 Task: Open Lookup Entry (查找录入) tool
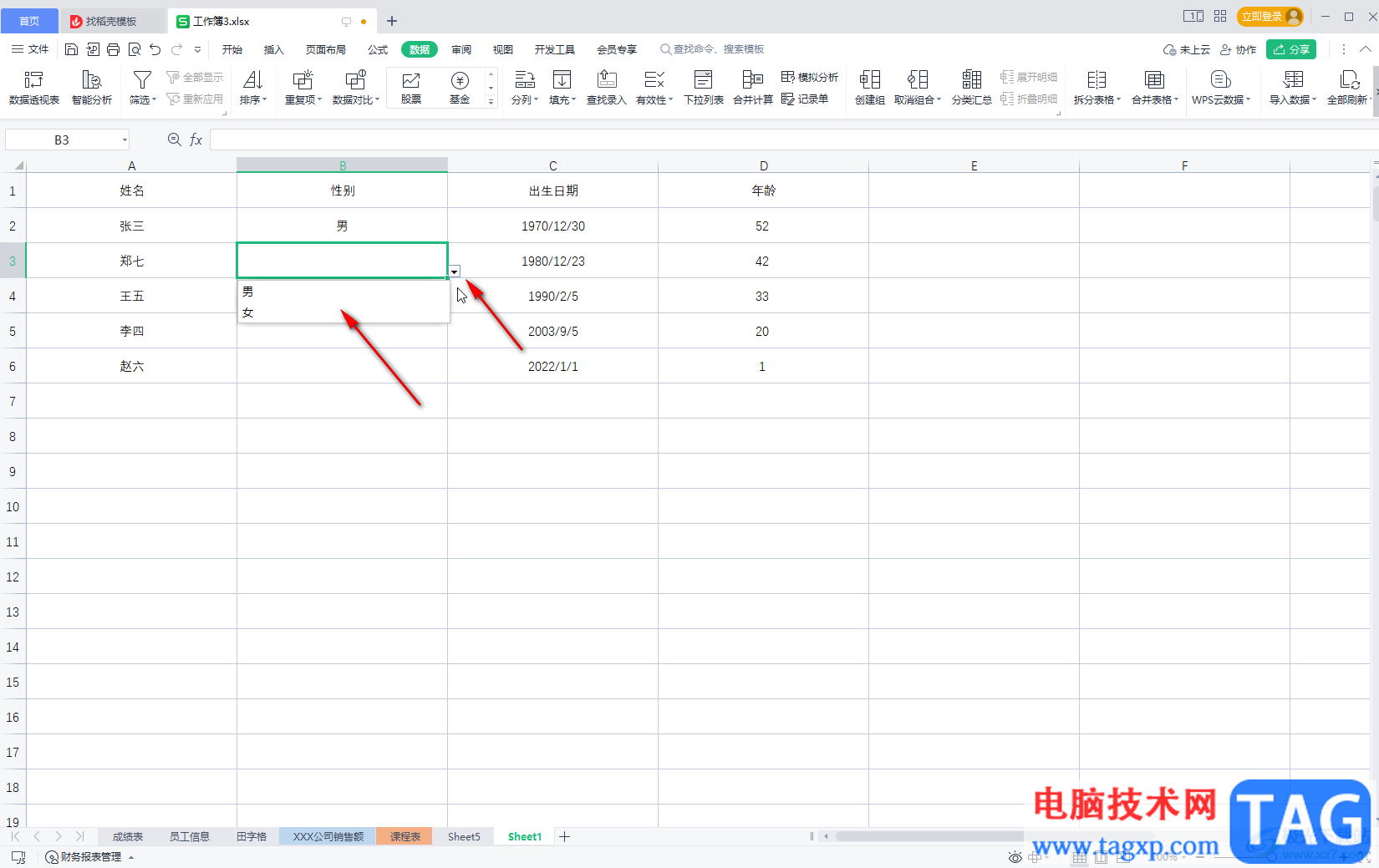(606, 88)
